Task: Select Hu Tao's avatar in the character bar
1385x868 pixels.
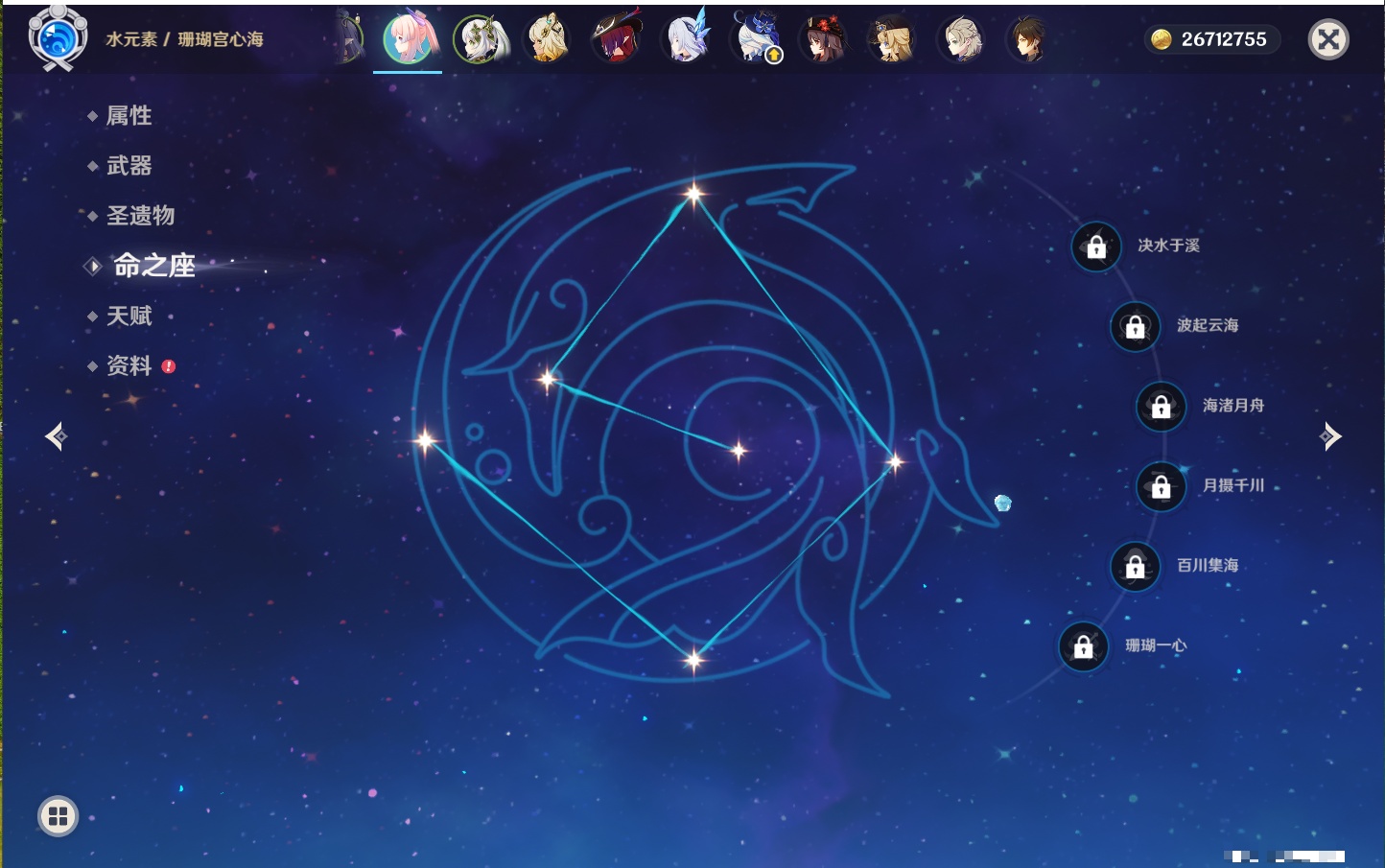Action: pyautogui.click(x=823, y=39)
